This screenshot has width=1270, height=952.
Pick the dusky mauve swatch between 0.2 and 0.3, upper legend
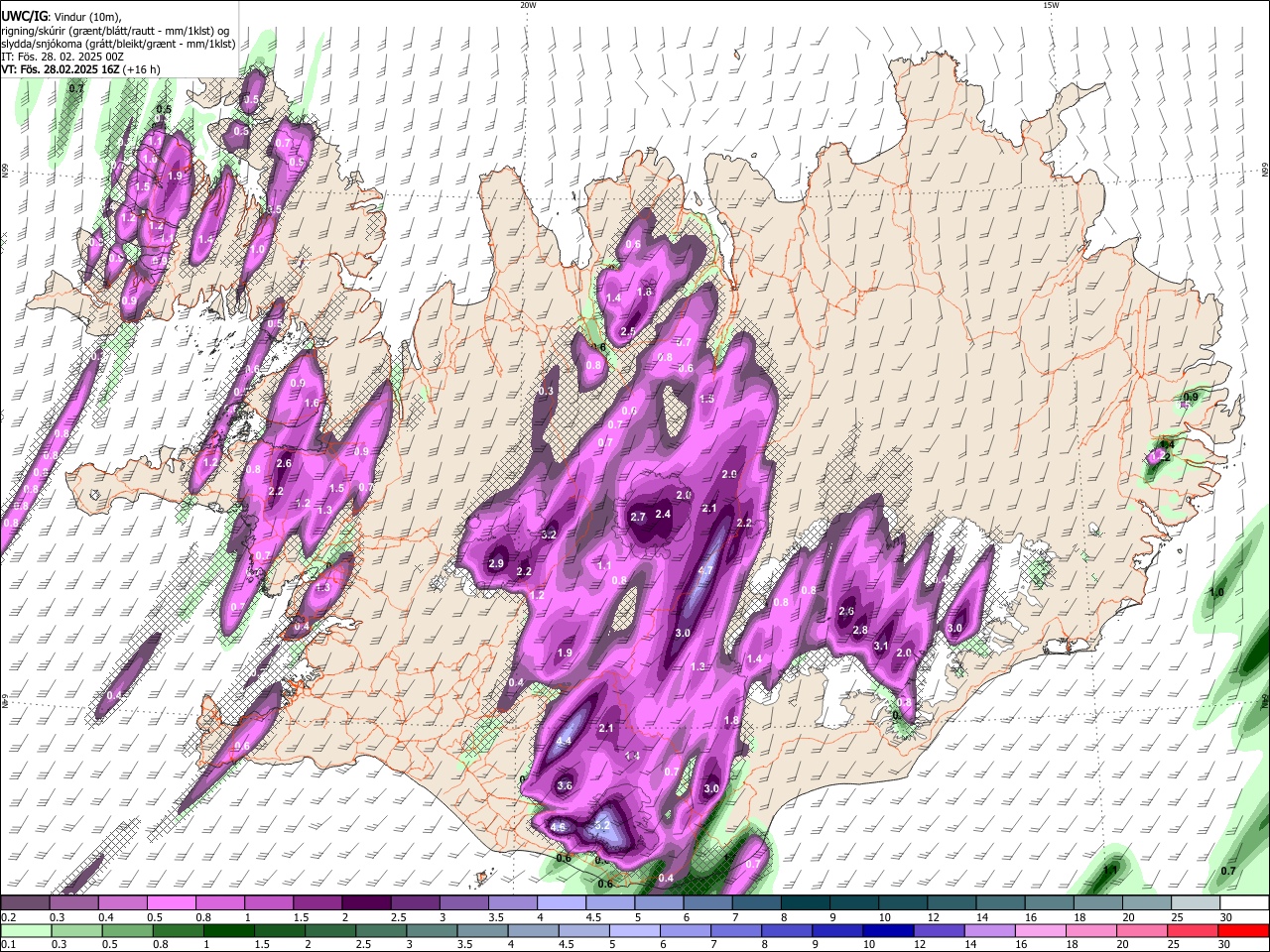(26, 903)
